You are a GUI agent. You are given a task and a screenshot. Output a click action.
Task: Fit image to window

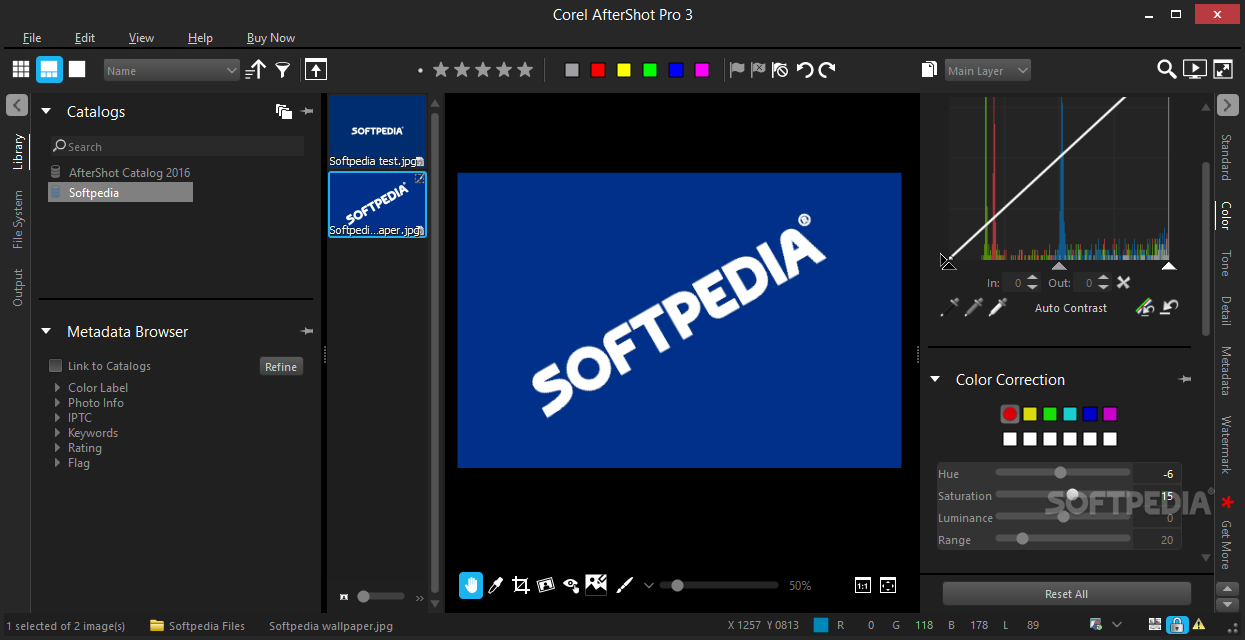click(888, 586)
